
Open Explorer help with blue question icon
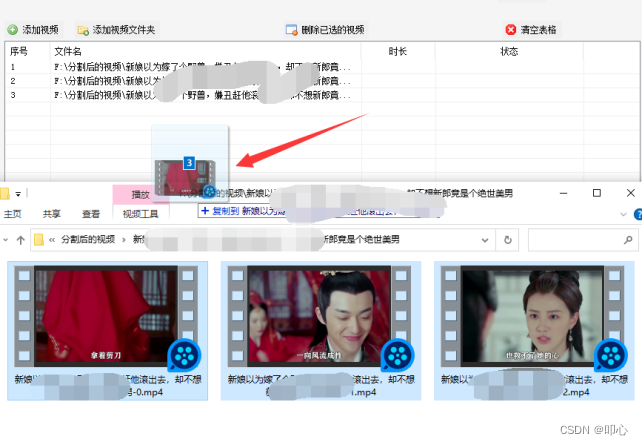pyautogui.click(x=638, y=214)
